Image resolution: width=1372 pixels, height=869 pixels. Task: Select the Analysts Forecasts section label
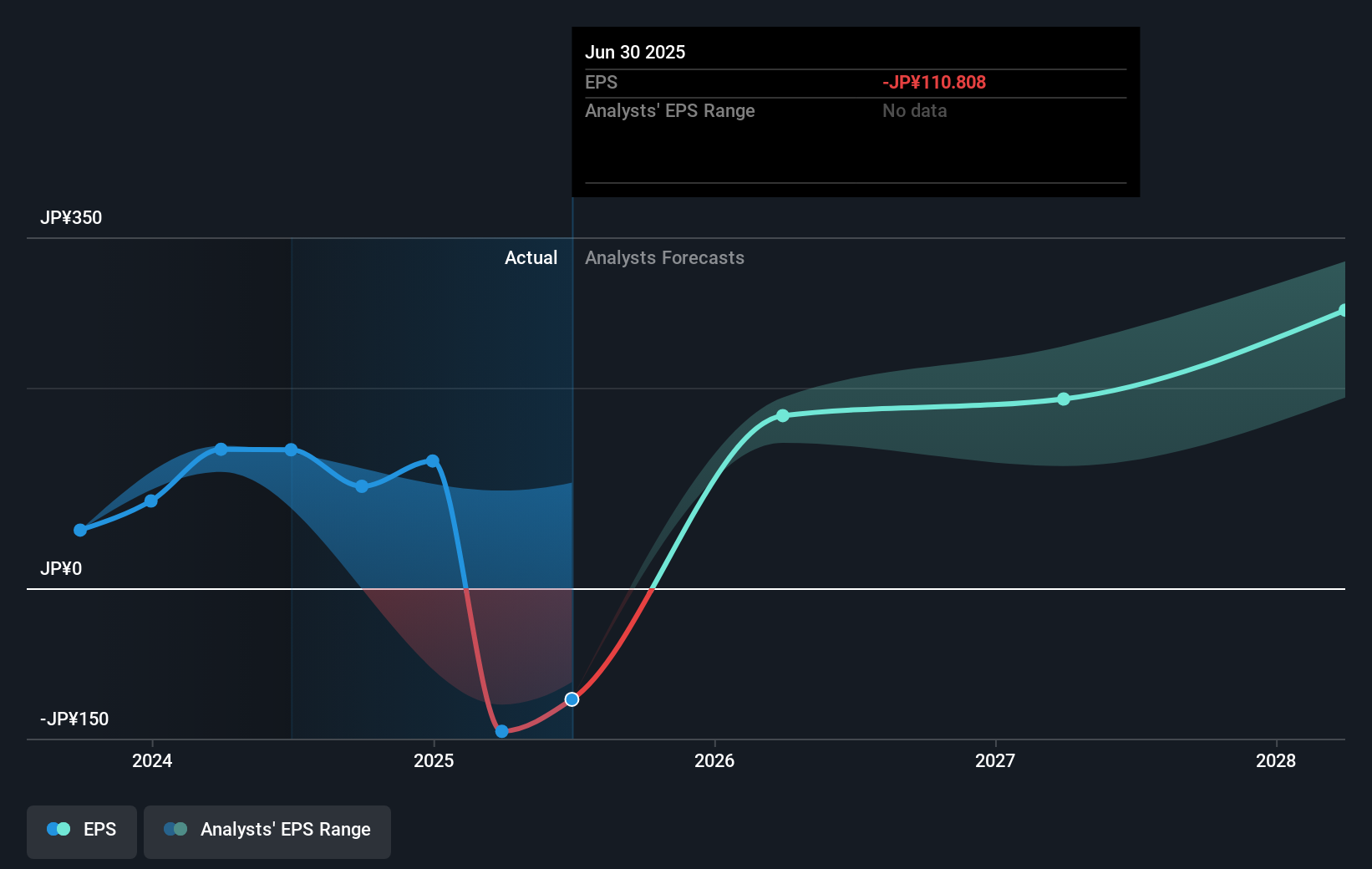[664, 257]
